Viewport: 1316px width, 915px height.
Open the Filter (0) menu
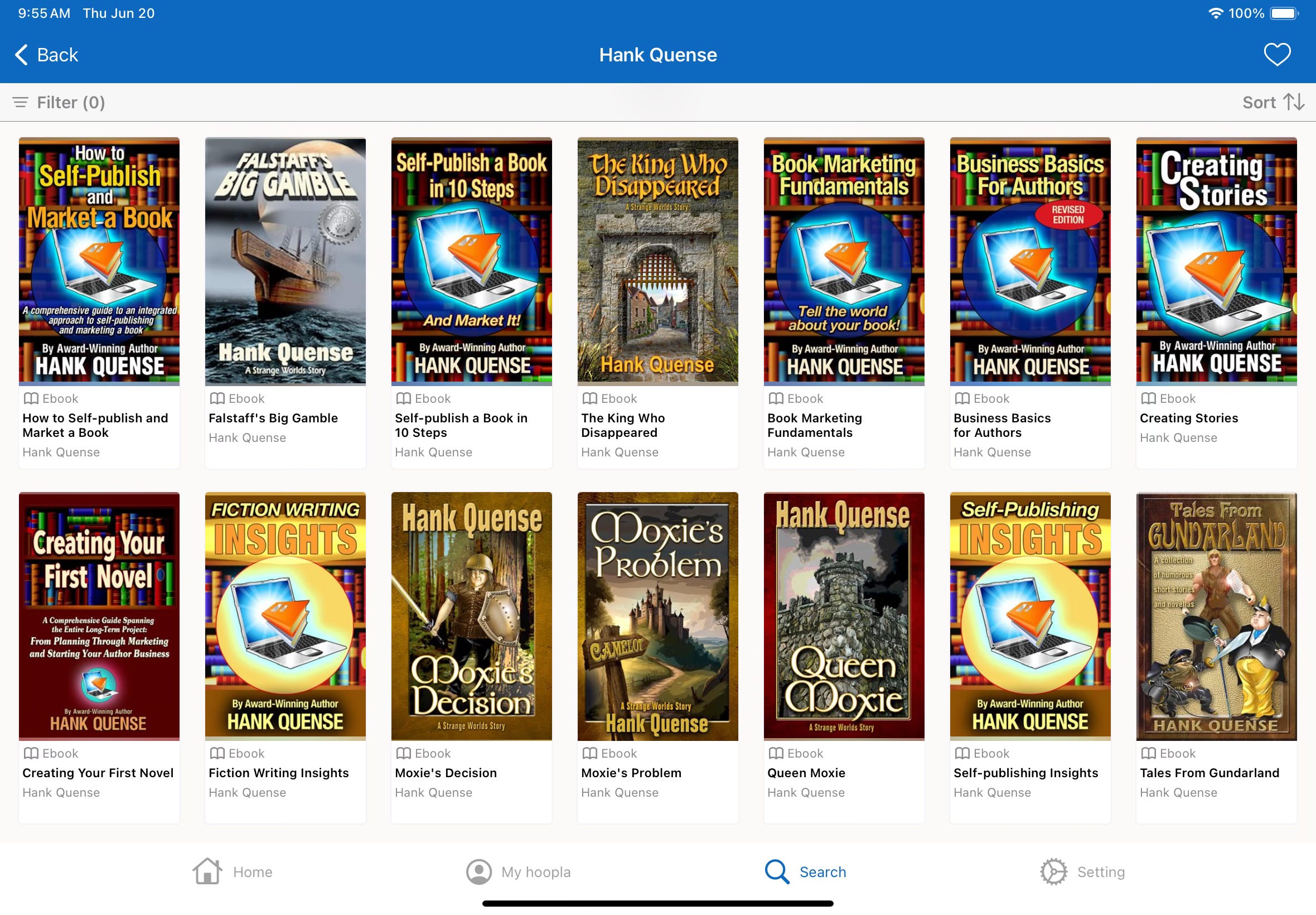59,103
